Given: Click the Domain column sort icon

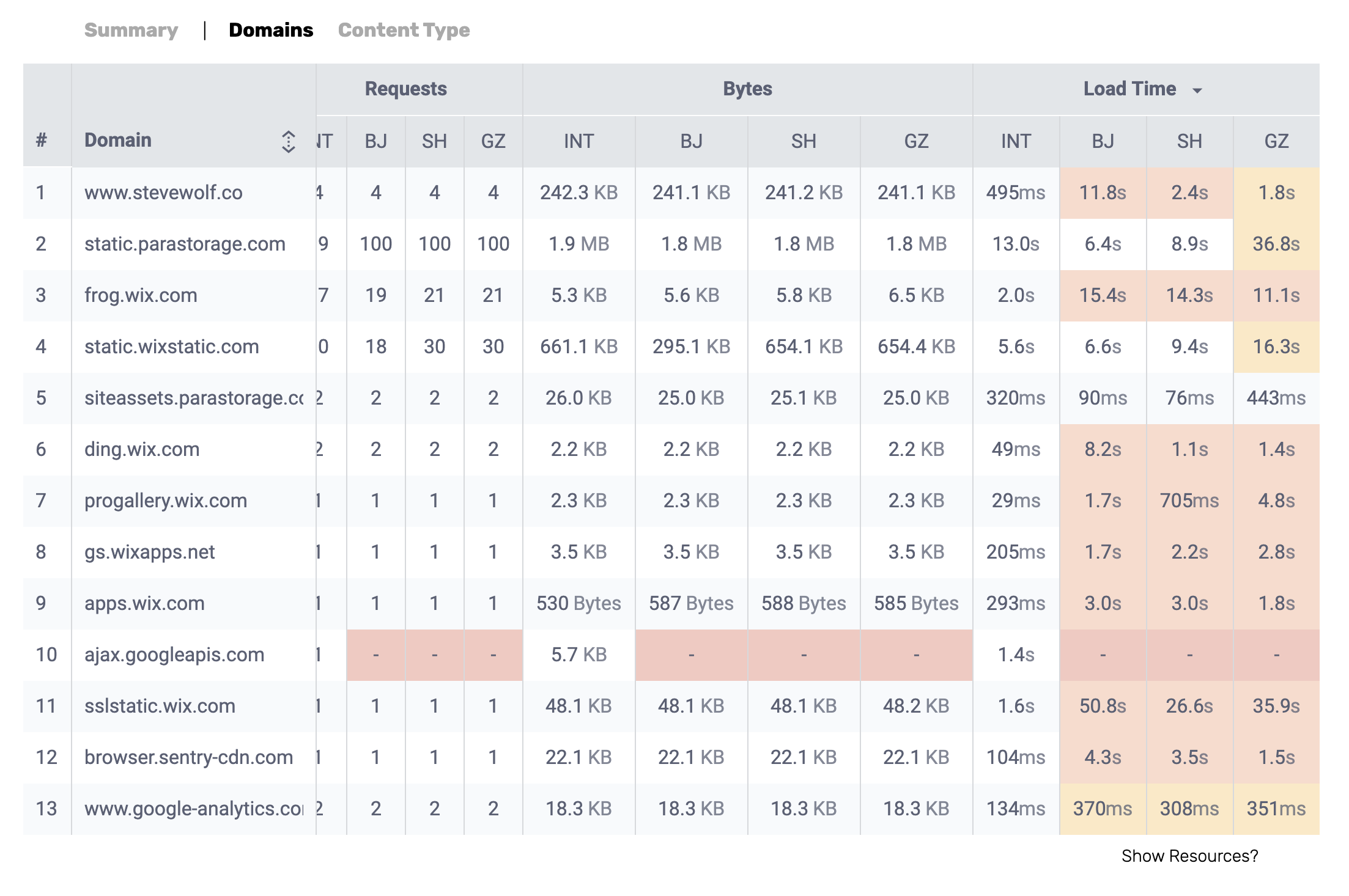Looking at the screenshot, I should tap(288, 141).
